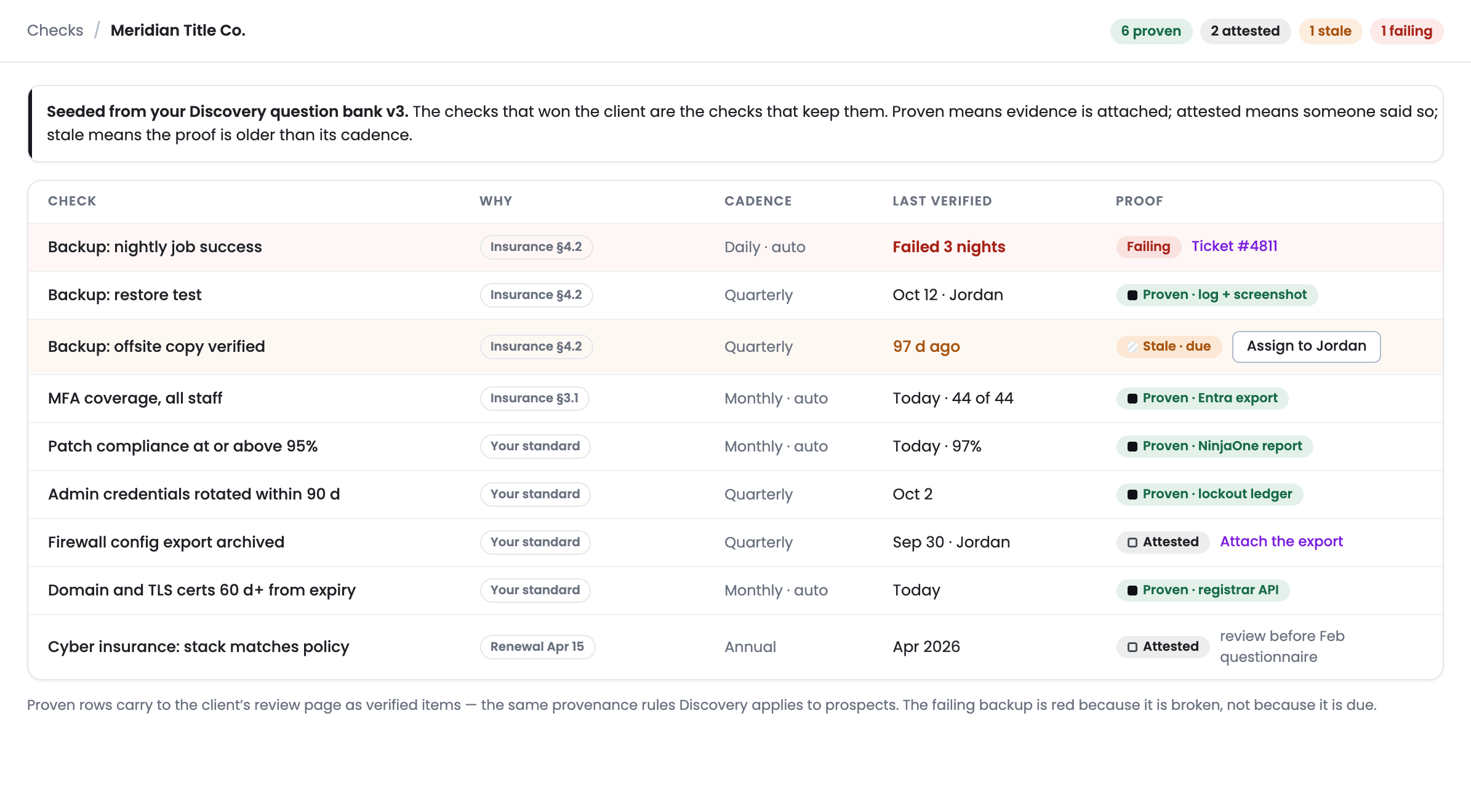The image size is (1471, 812).
Task: Click Your standard tag on Admin credentials row
Action: (x=535, y=494)
